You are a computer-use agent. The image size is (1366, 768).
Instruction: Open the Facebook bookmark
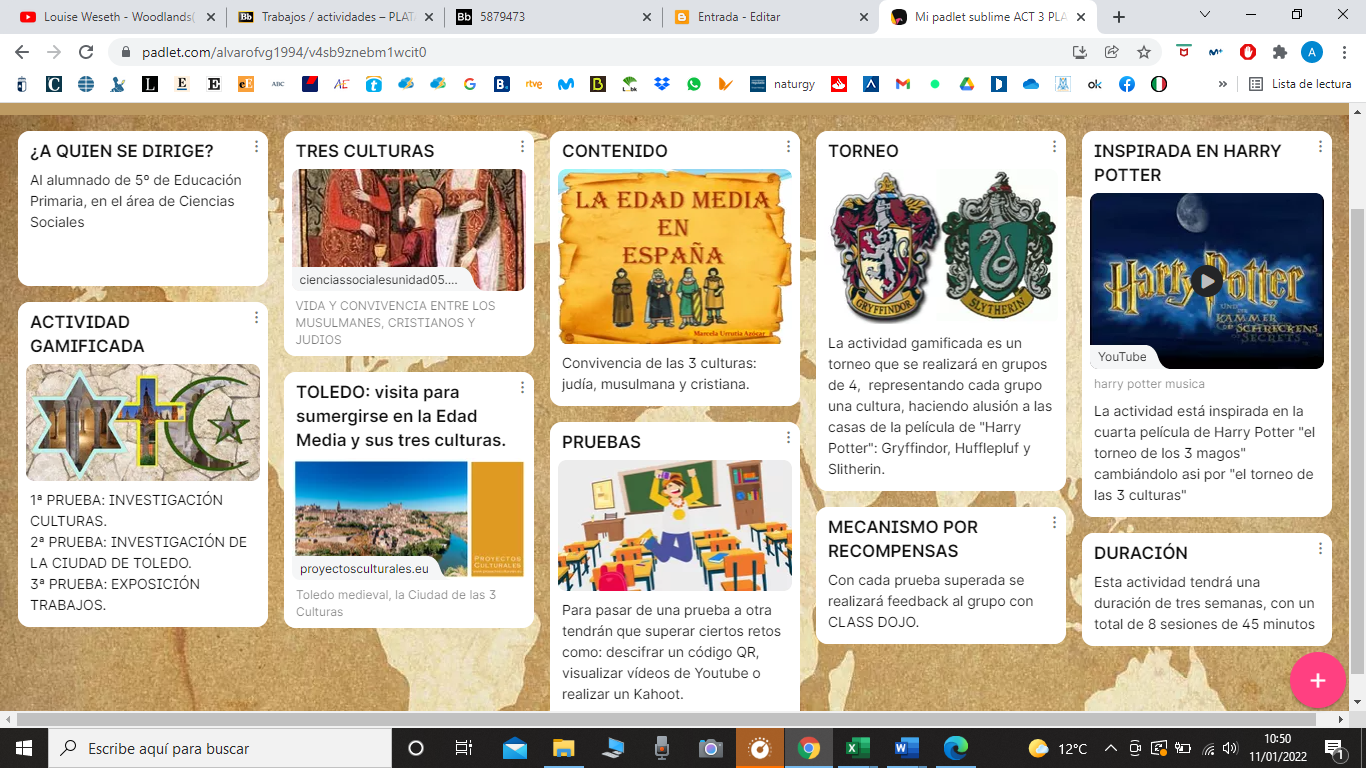point(1127,85)
